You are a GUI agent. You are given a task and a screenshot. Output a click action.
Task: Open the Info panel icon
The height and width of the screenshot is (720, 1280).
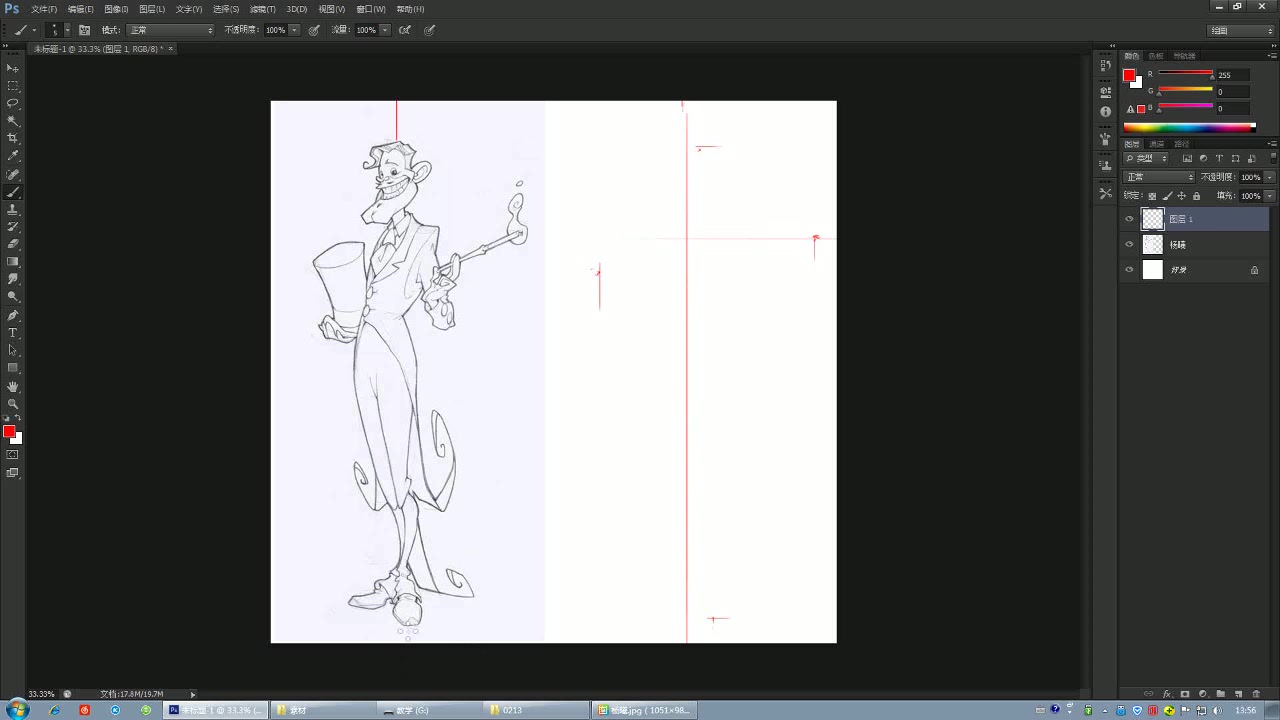tap(1105, 112)
